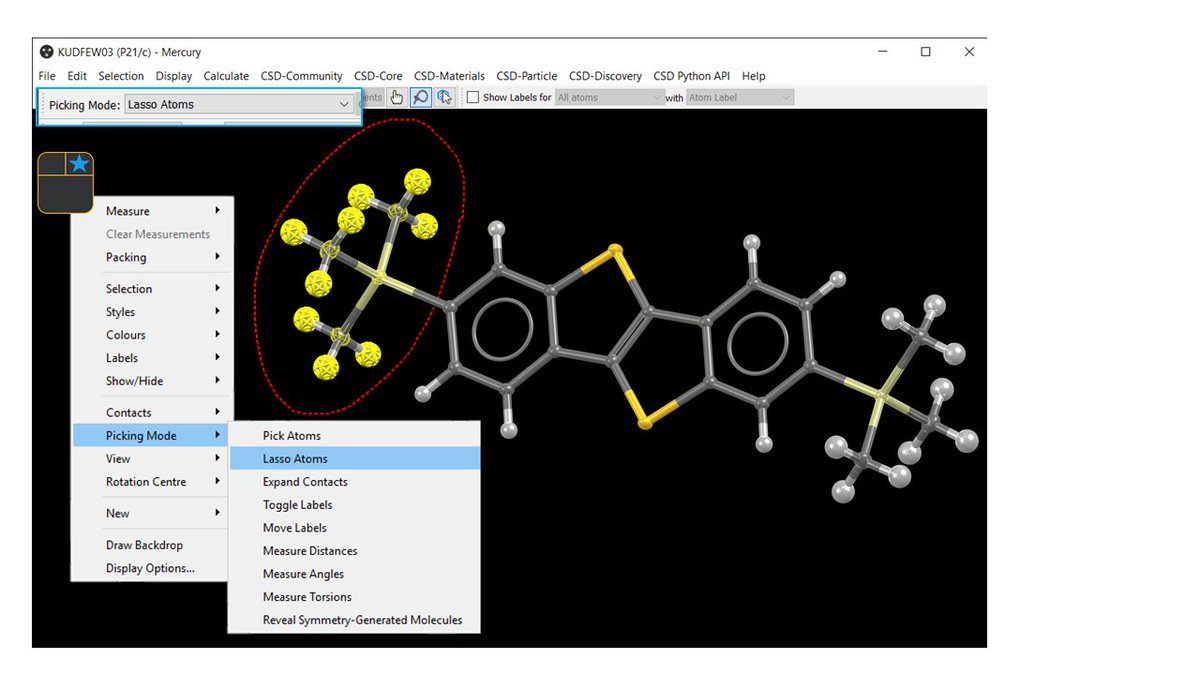Open the All atoms dropdown
The width and height of the screenshot is (1200, 675).
[609, 97]
